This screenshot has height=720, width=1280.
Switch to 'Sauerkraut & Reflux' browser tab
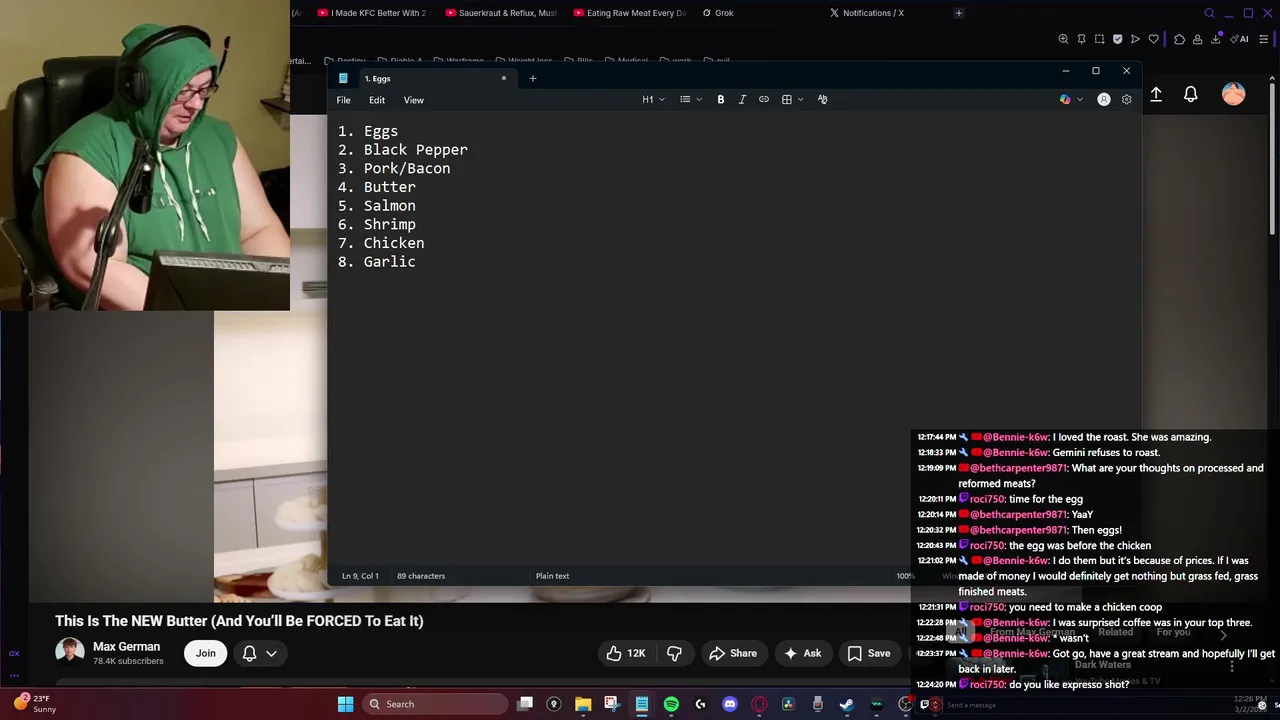[x=501, y=13]
